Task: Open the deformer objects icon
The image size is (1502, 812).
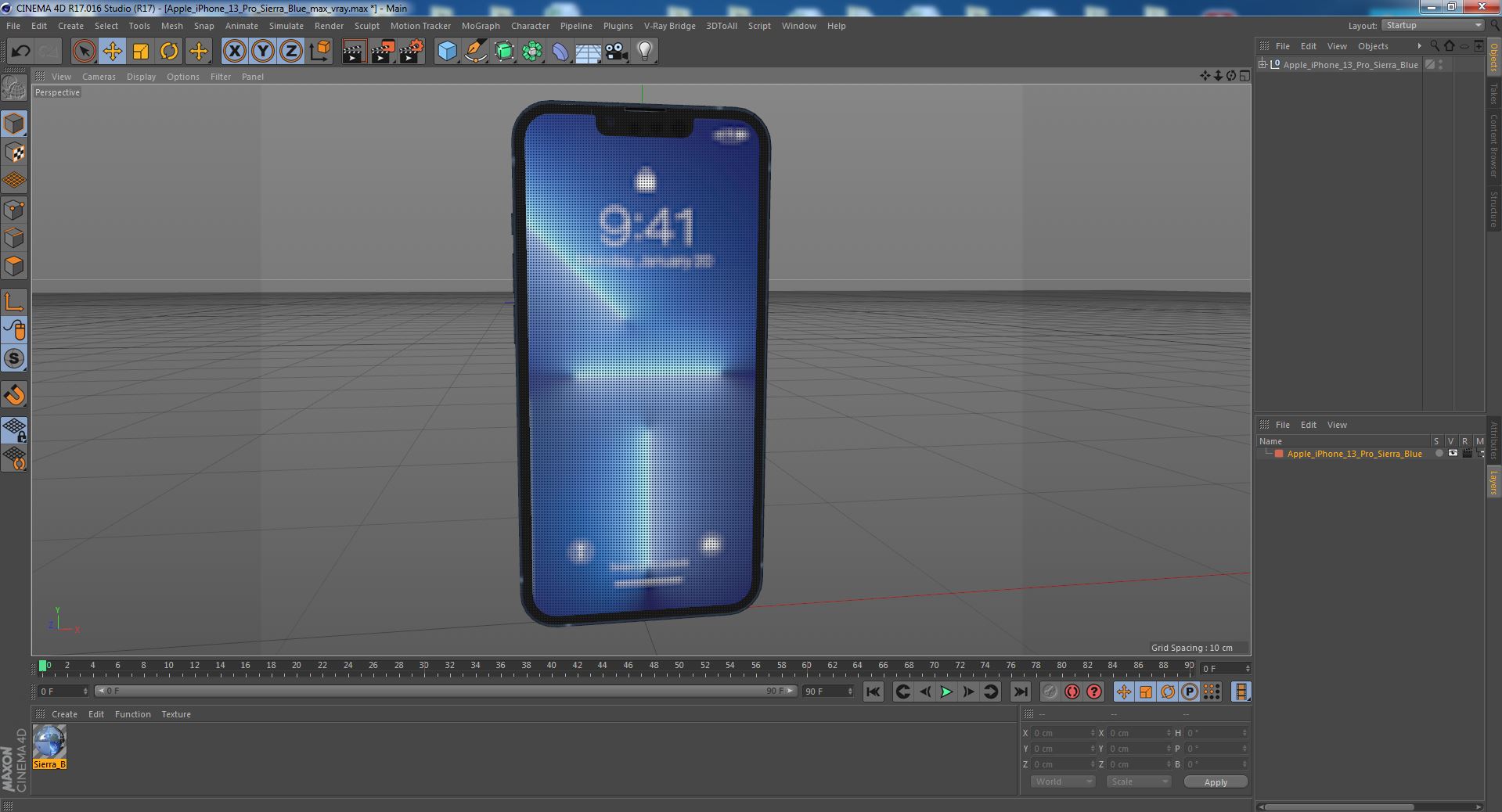Action: click(x=560, y=52)
